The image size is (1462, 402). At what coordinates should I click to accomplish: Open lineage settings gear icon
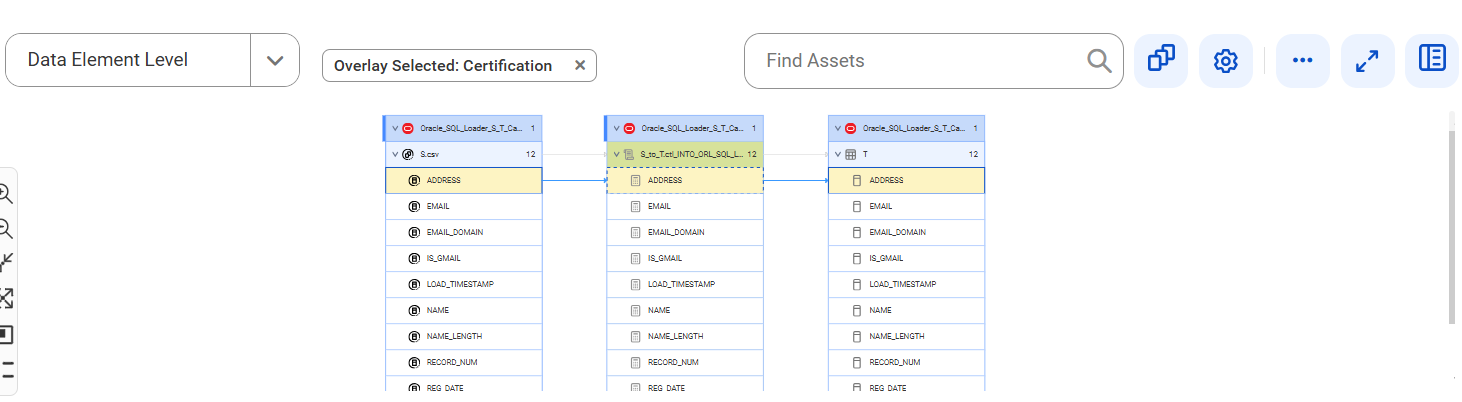click(1226, 60)
